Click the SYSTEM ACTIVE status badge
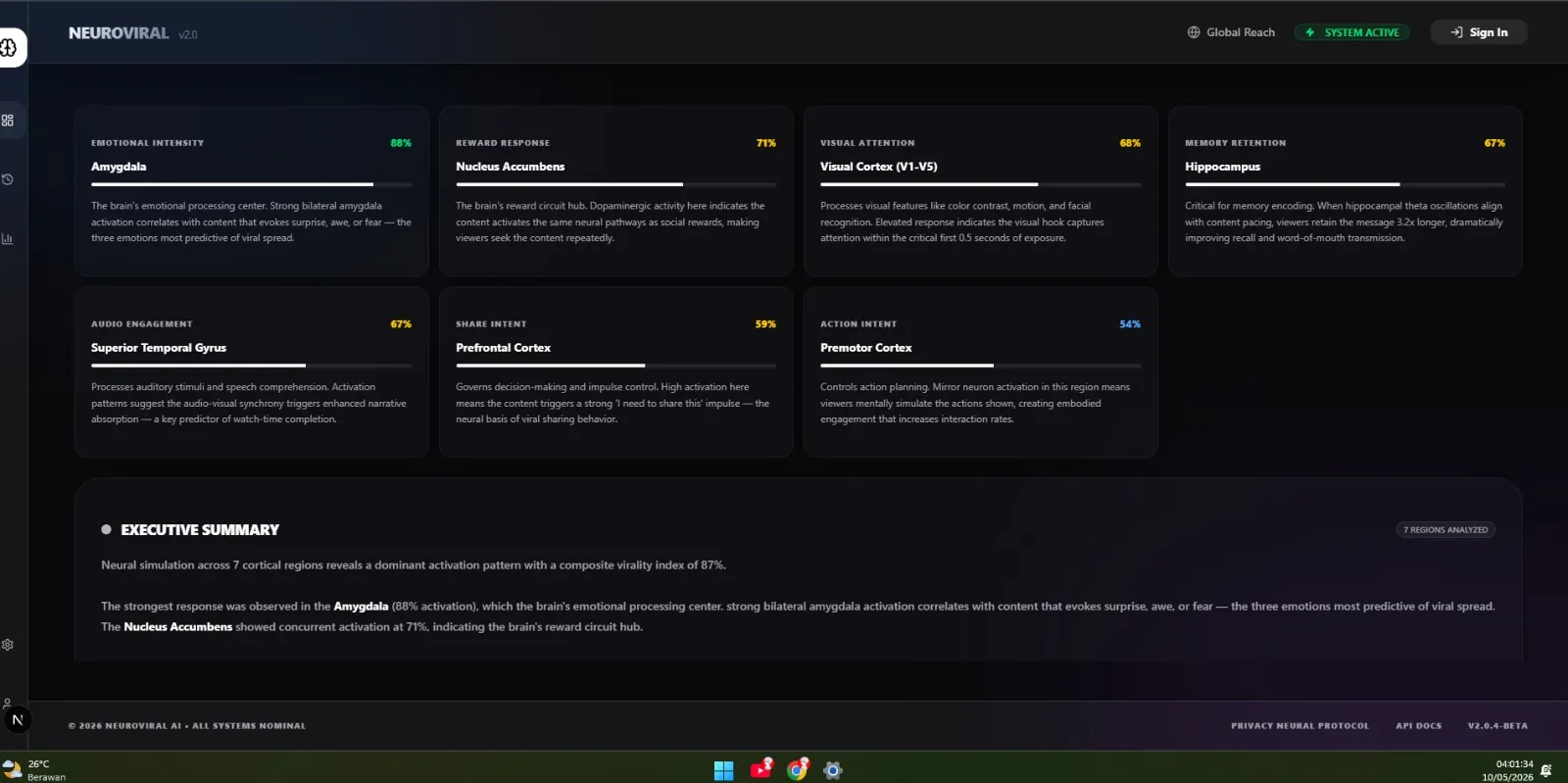The width and height of the screenshot is (1568, 783). pyautogui.click(x=1352, y=32)
